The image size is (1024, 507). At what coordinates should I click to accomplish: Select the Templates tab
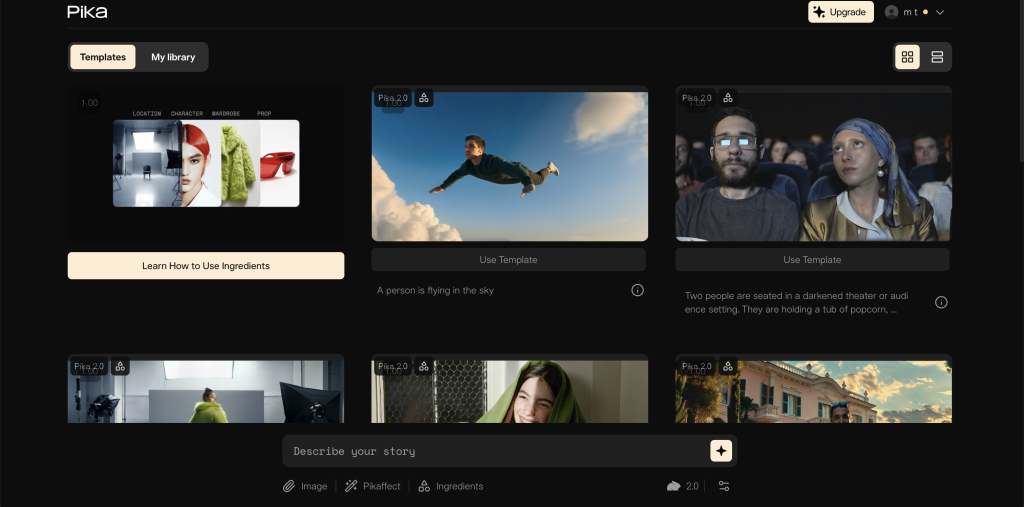[103, 57]
